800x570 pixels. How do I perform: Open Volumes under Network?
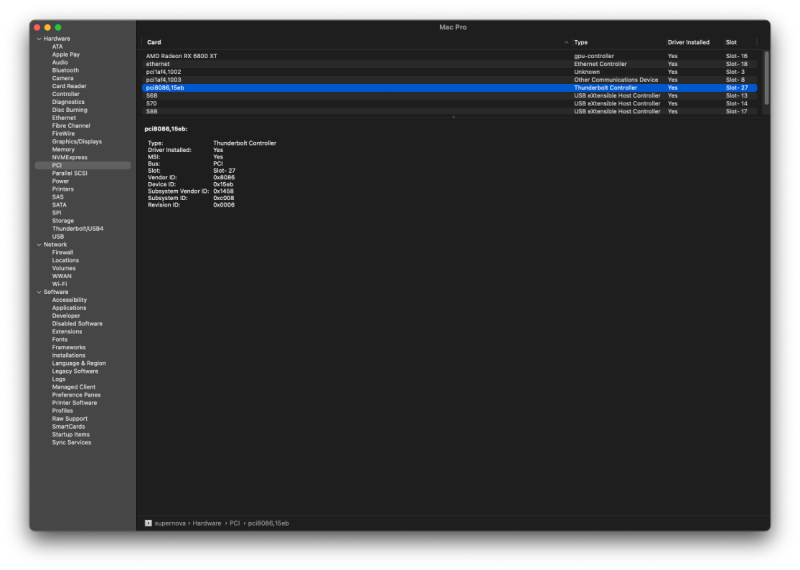point(64,268)
